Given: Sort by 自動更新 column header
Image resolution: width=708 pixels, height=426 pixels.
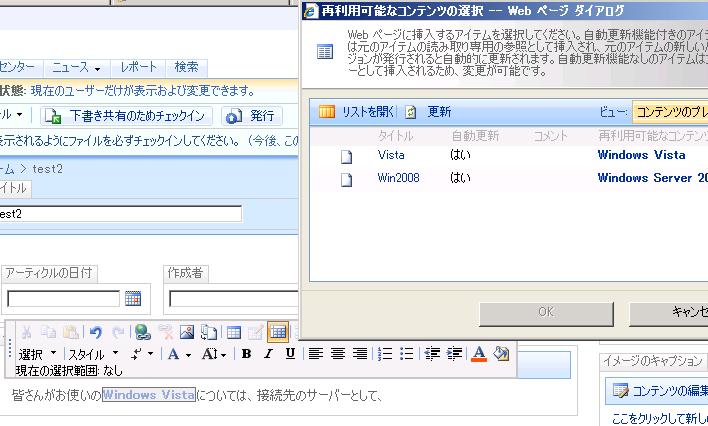Looking at the screenshot, I should [x=475, y=136].
